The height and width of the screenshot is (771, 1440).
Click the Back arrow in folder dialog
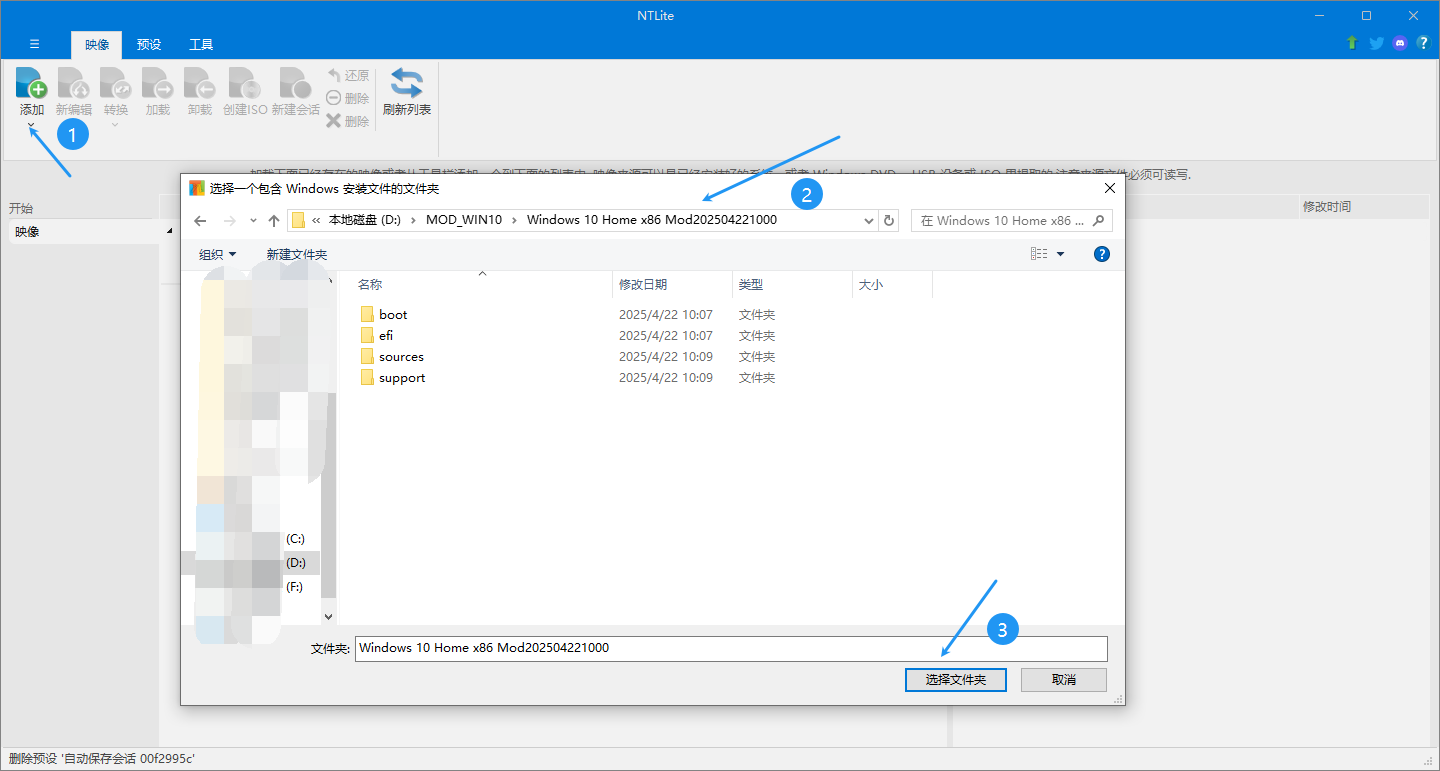[x=200, y=220]
